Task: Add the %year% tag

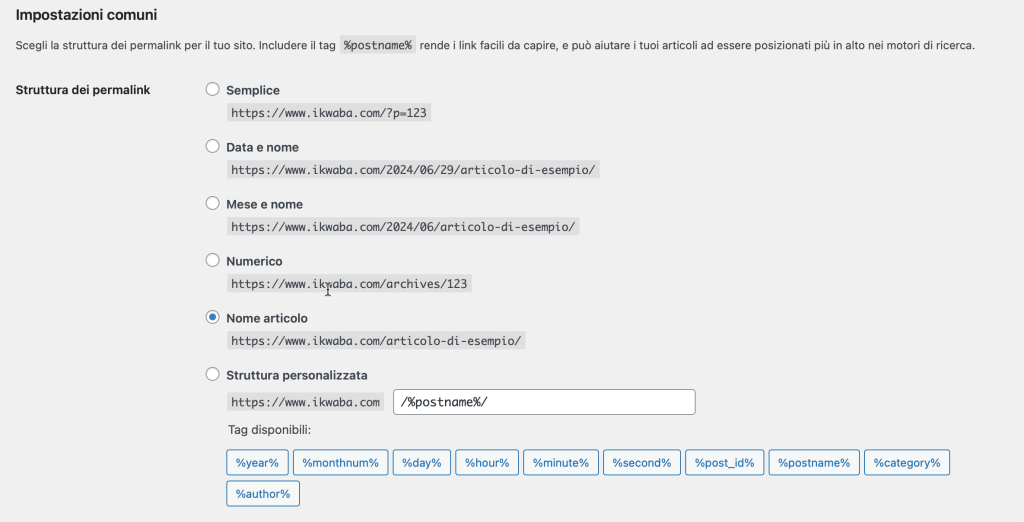Action: (257, 463)
